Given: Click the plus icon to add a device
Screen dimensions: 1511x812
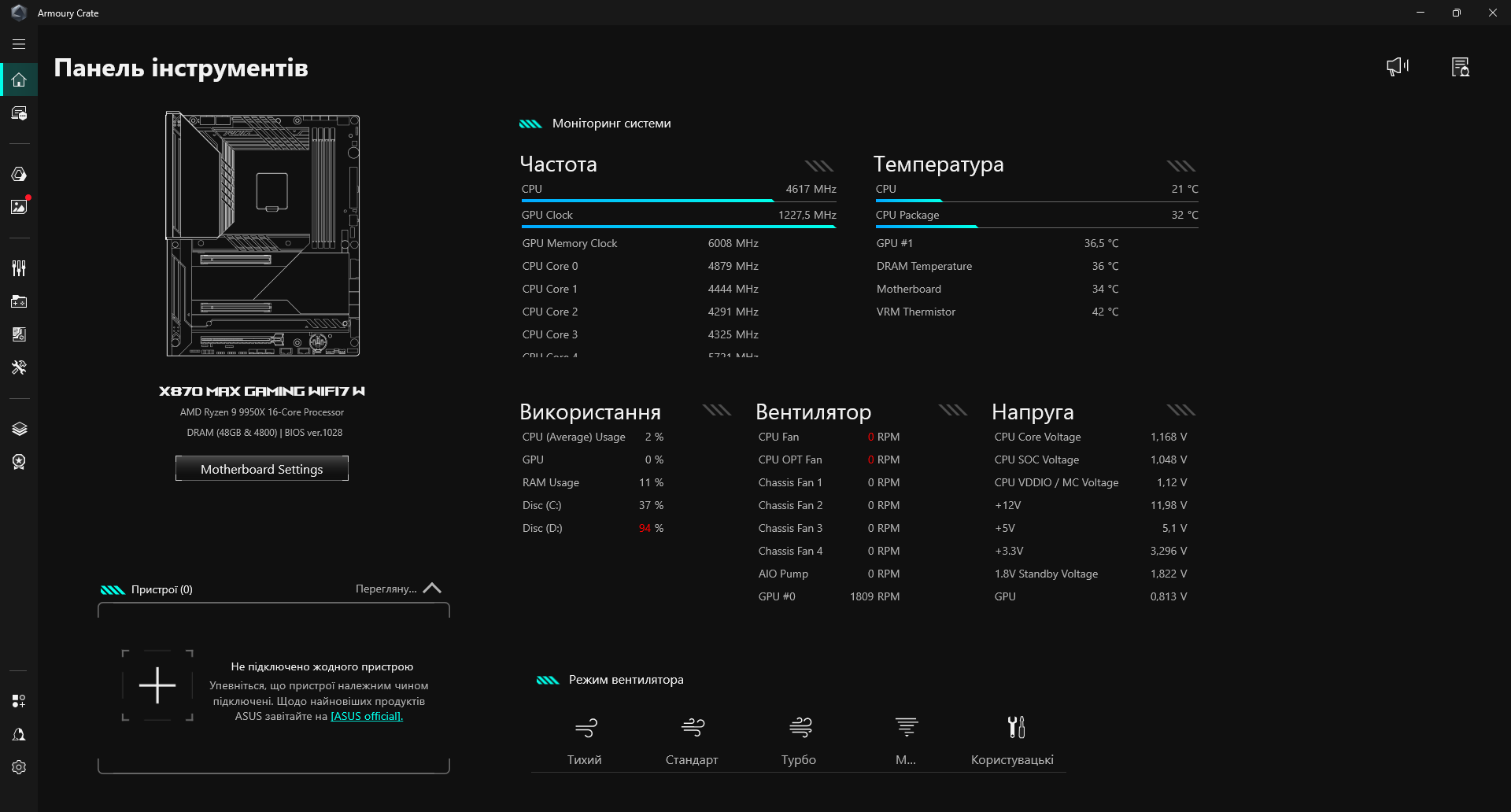Looking at the screenshot, I should [x=157, y=685].
